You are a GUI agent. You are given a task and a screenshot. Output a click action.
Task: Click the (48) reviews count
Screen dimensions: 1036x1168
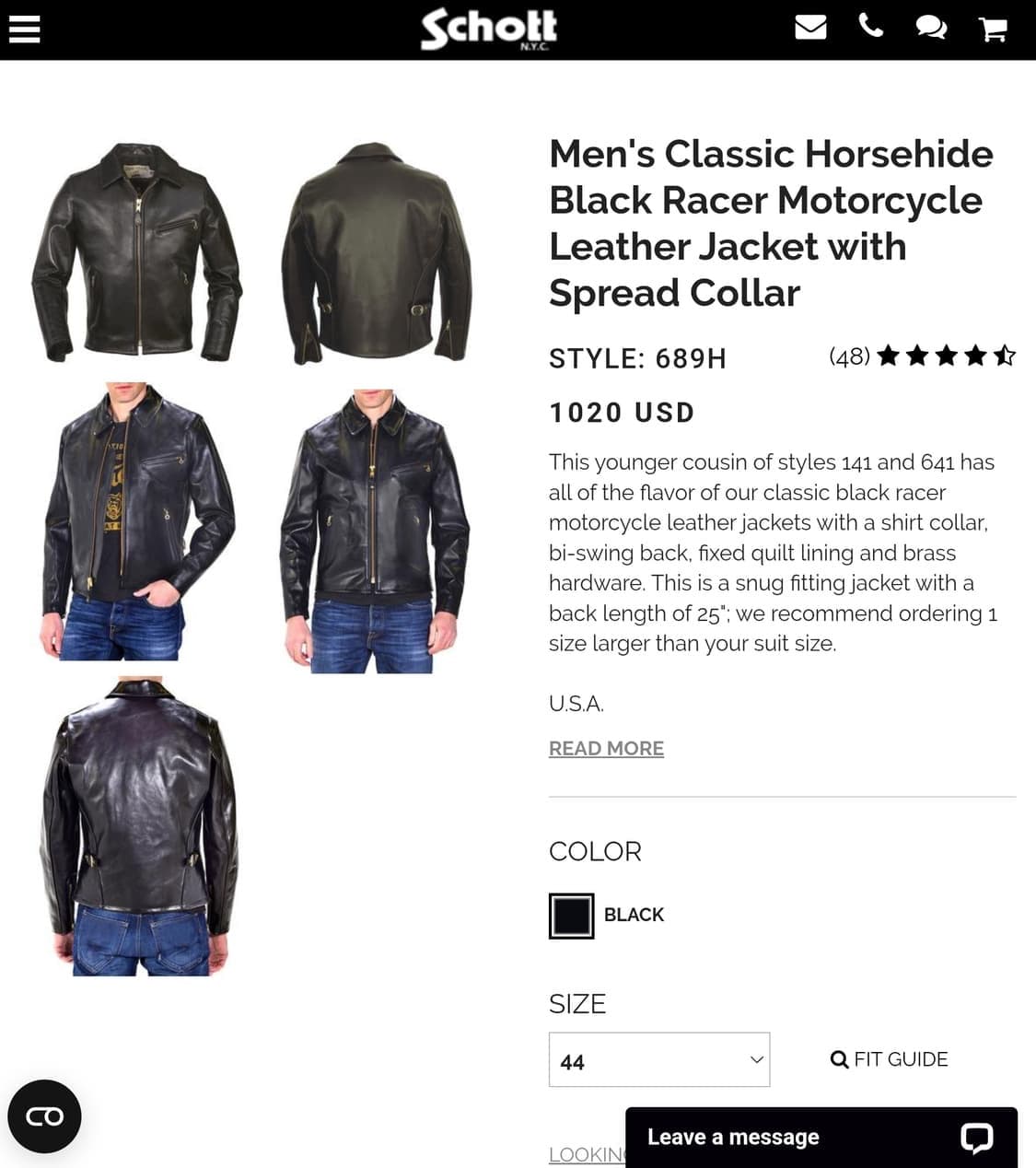[x=849, y=356]
